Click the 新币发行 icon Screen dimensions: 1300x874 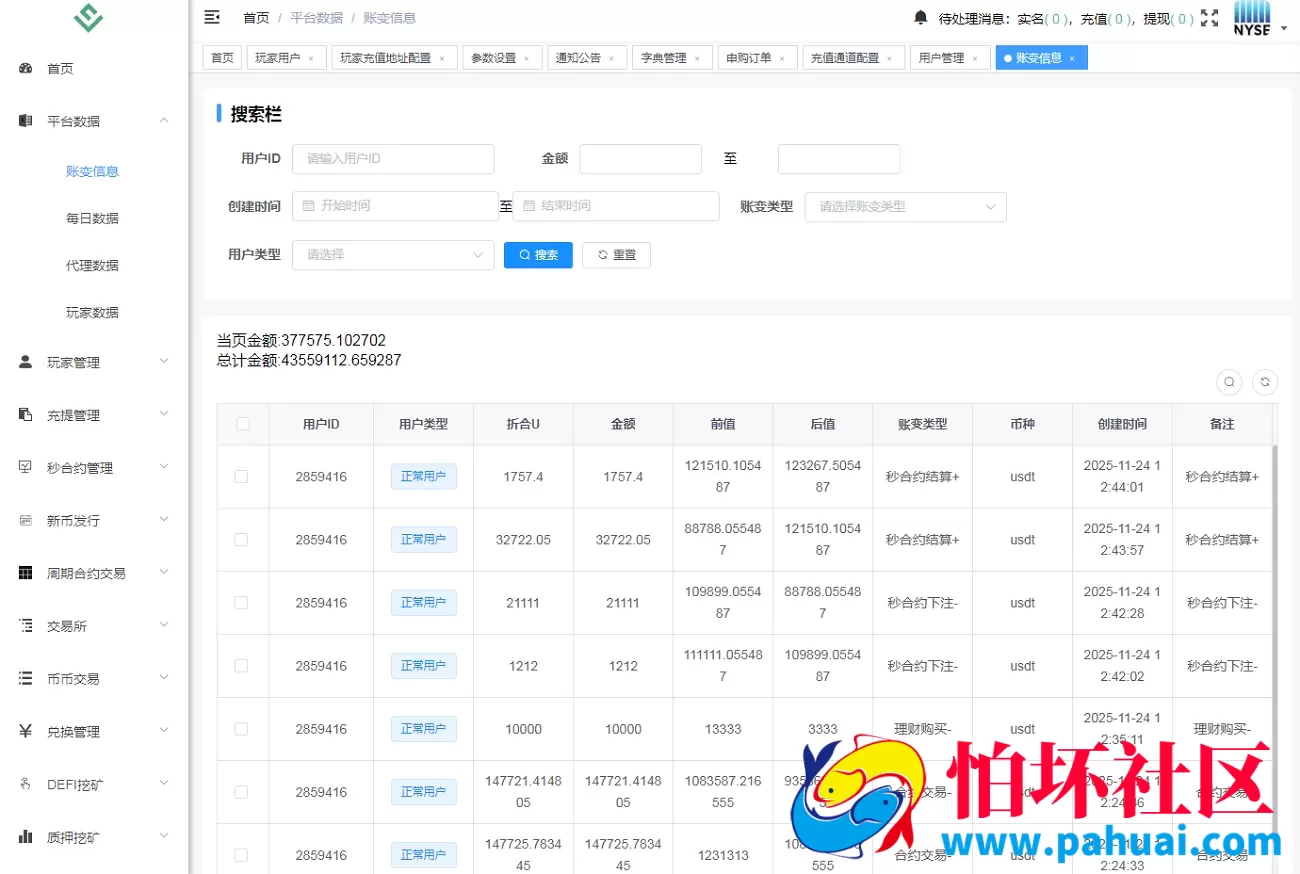(x=26, y=520)
